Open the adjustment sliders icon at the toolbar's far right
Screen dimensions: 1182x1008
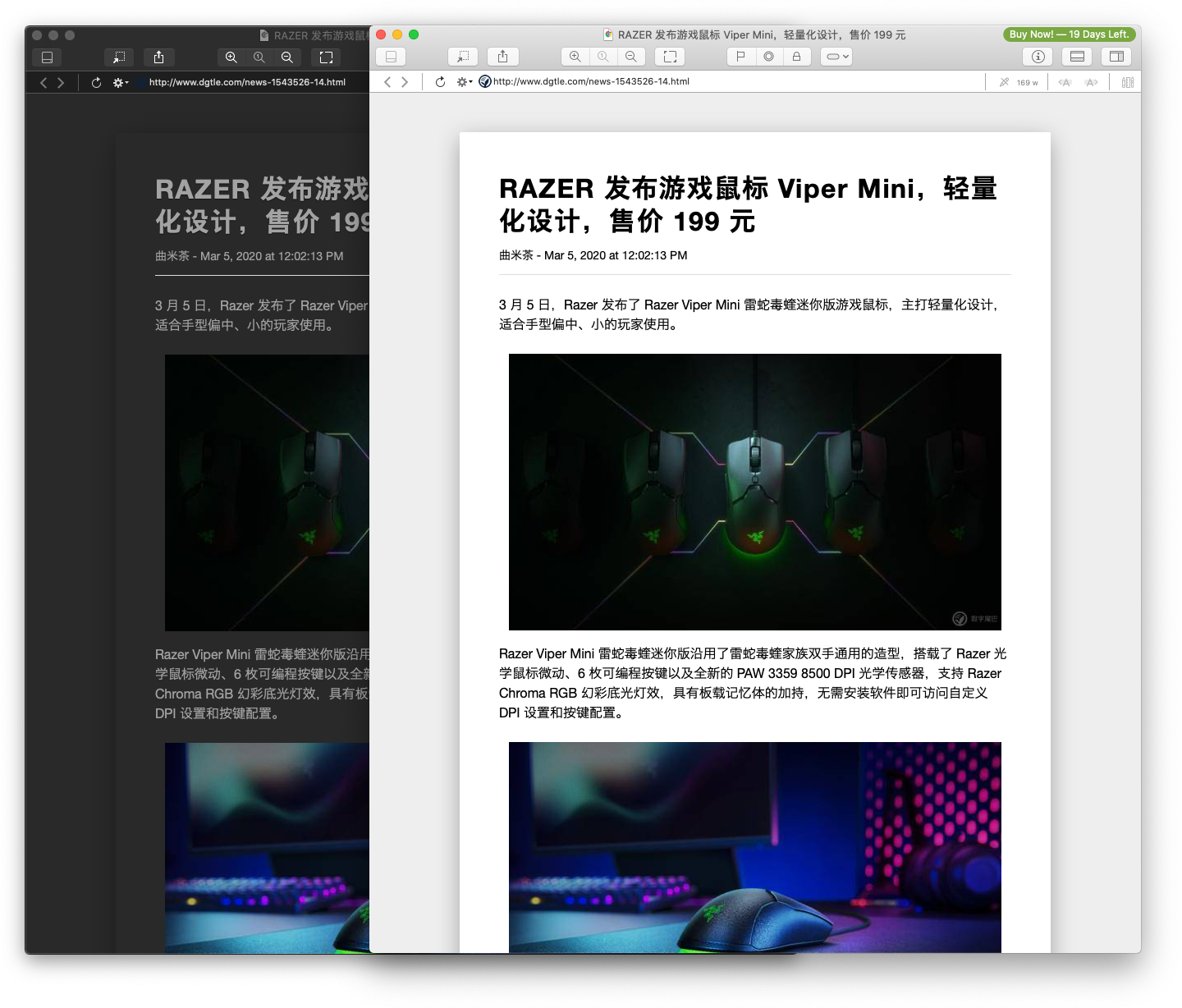pos(1128,82)
